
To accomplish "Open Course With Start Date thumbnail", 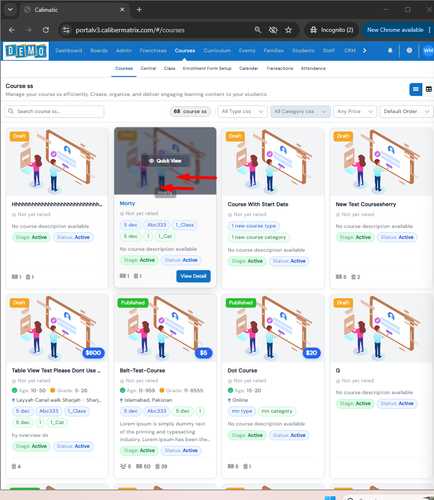I will pyautogui.click(x=273, y=162).
